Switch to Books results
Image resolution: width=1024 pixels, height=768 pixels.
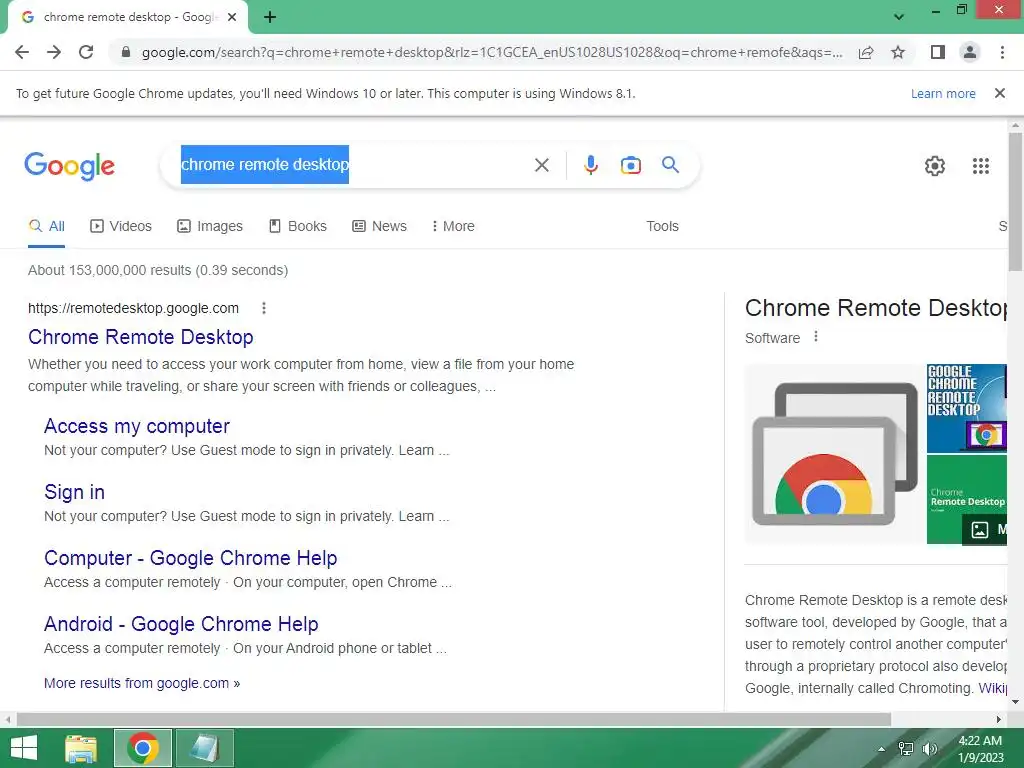tap(298, 227)
